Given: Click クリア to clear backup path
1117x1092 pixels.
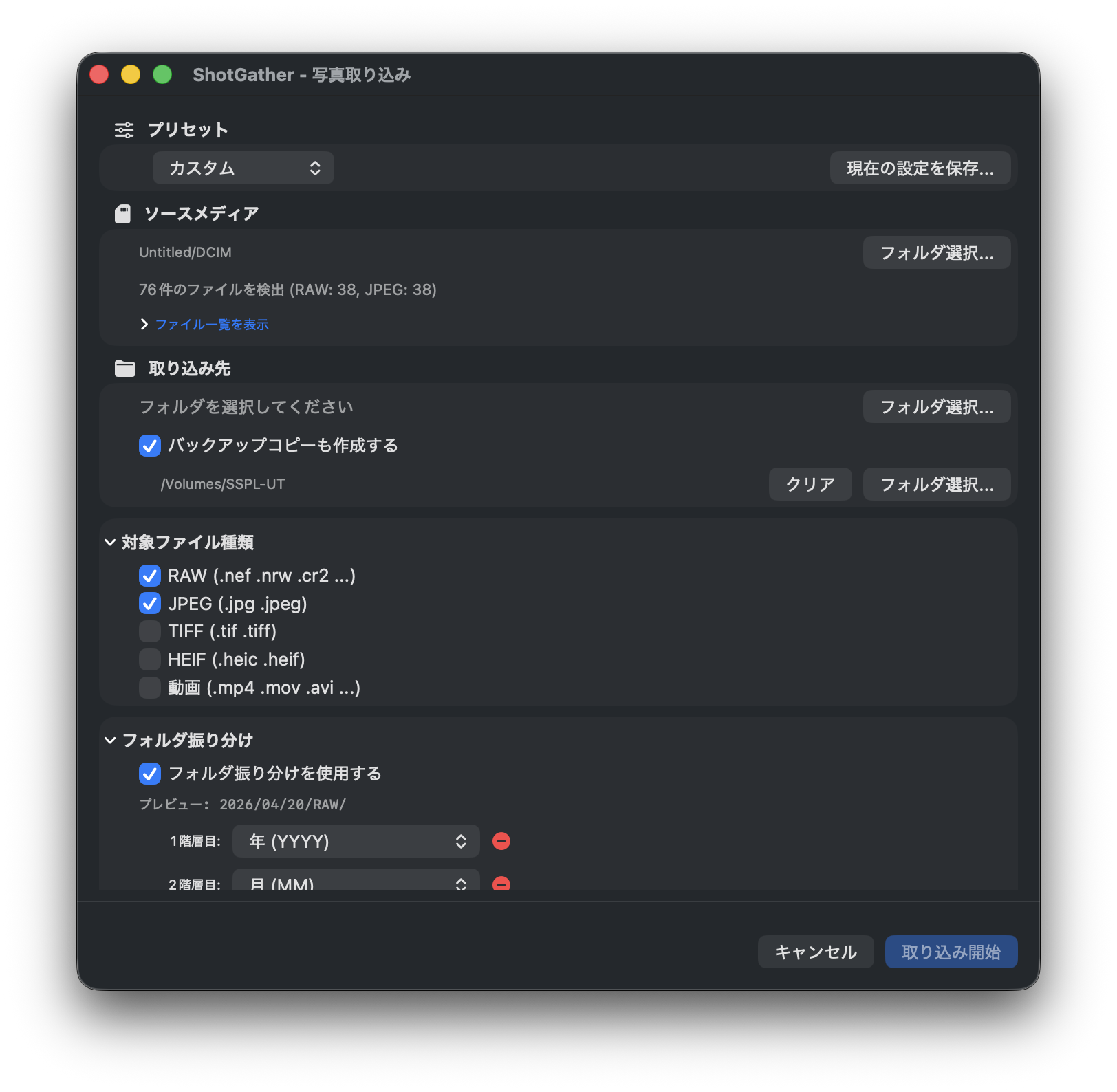Looking at the screenshot, I should (810, 484).
